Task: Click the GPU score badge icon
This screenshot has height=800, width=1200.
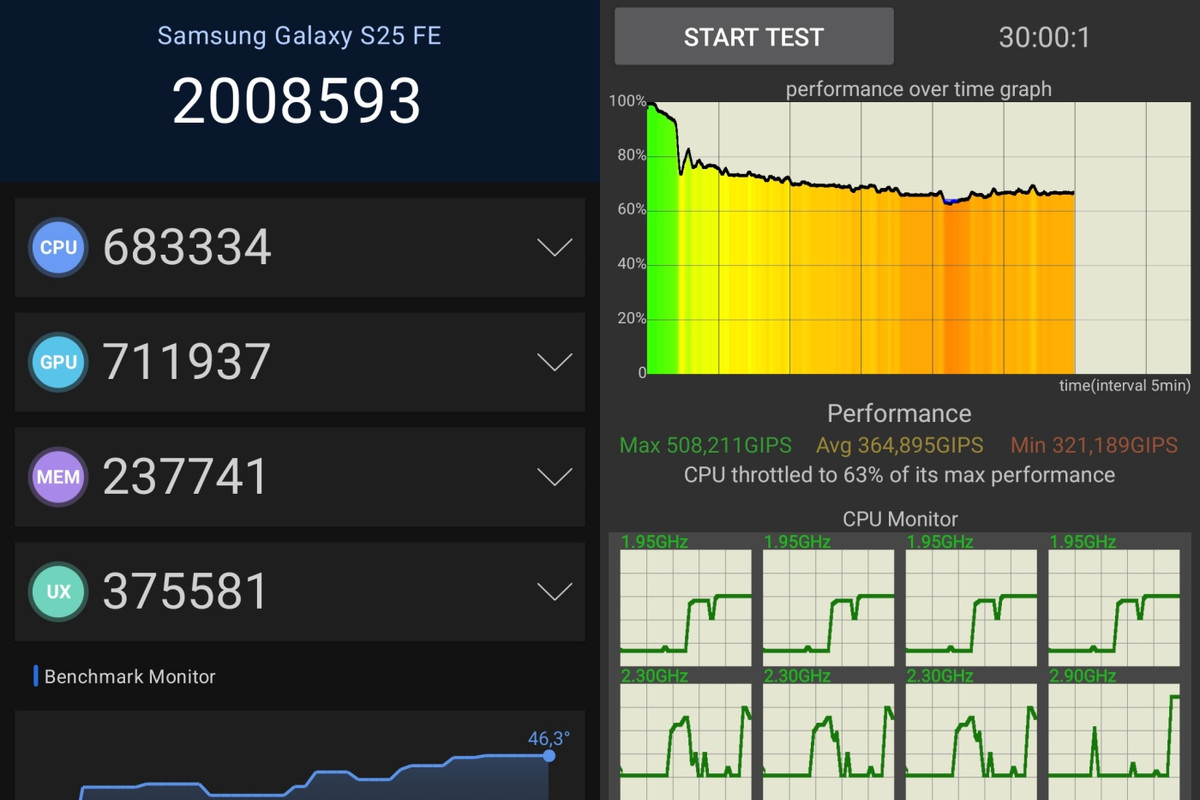Action: (x=58, y=362)
